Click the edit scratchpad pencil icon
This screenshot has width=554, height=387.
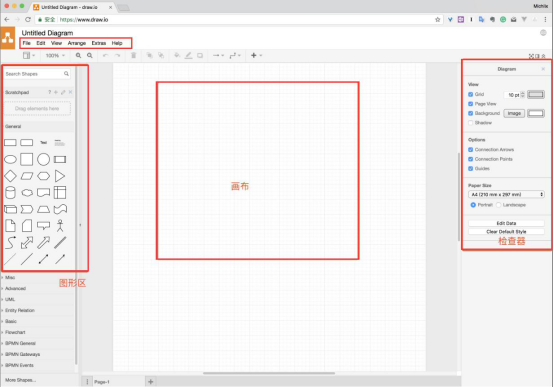(63, 92)
